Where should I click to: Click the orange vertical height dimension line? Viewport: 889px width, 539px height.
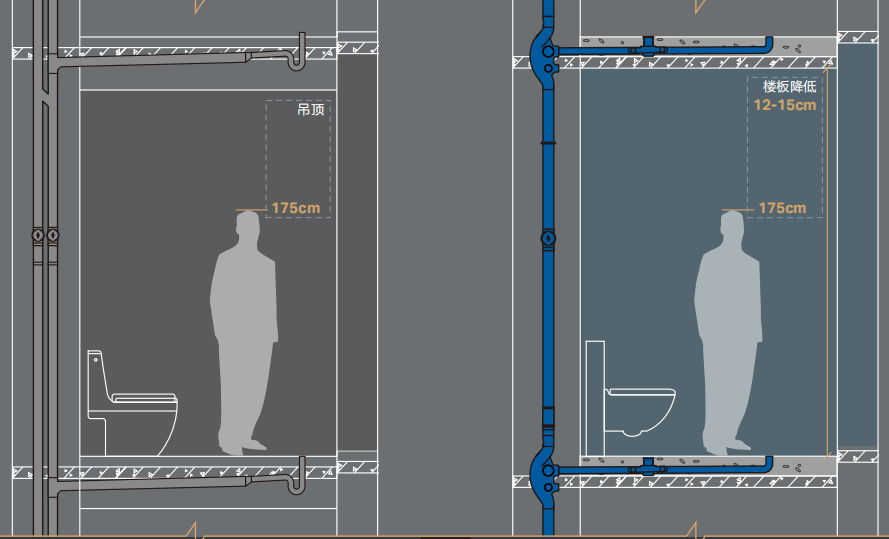pyautogui.click(x=828, y=260)
